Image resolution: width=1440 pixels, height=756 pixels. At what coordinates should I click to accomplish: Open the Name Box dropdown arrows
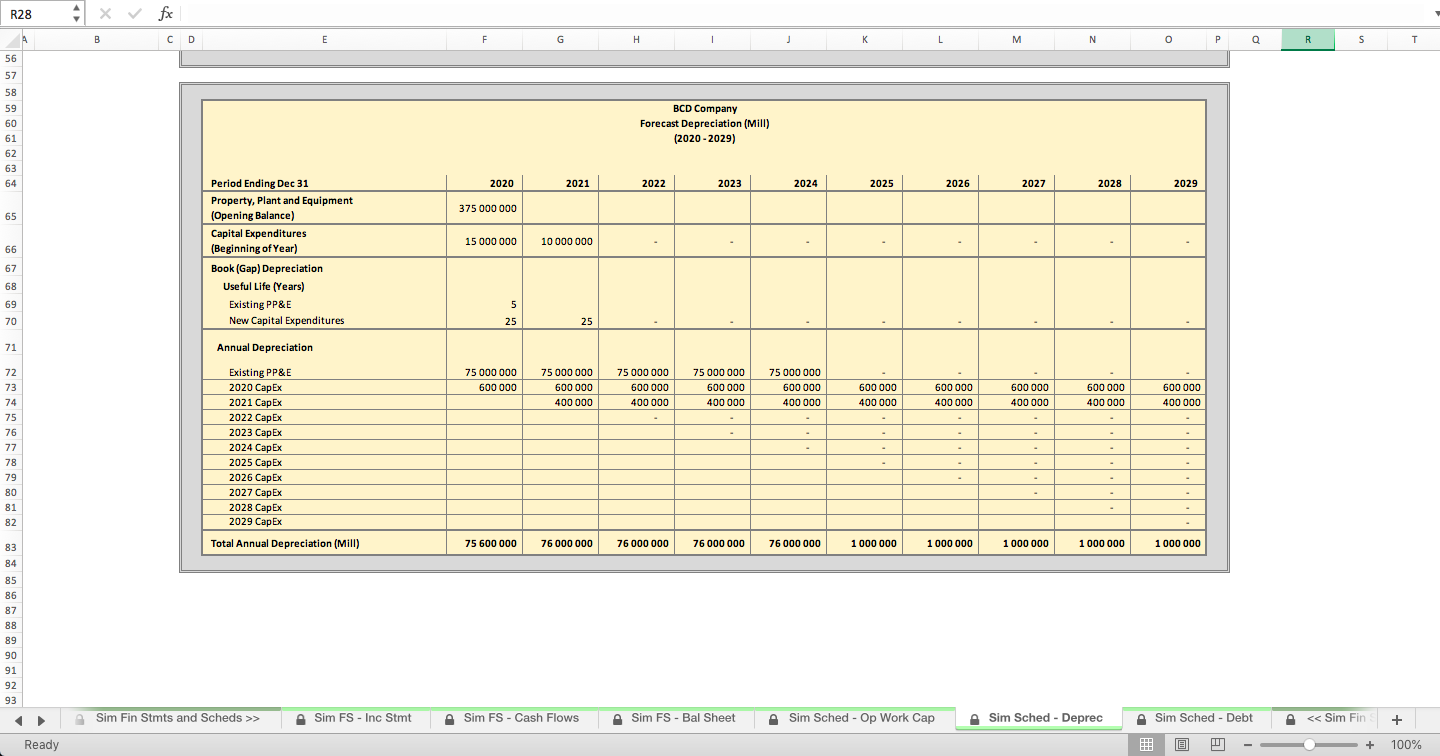77,14
